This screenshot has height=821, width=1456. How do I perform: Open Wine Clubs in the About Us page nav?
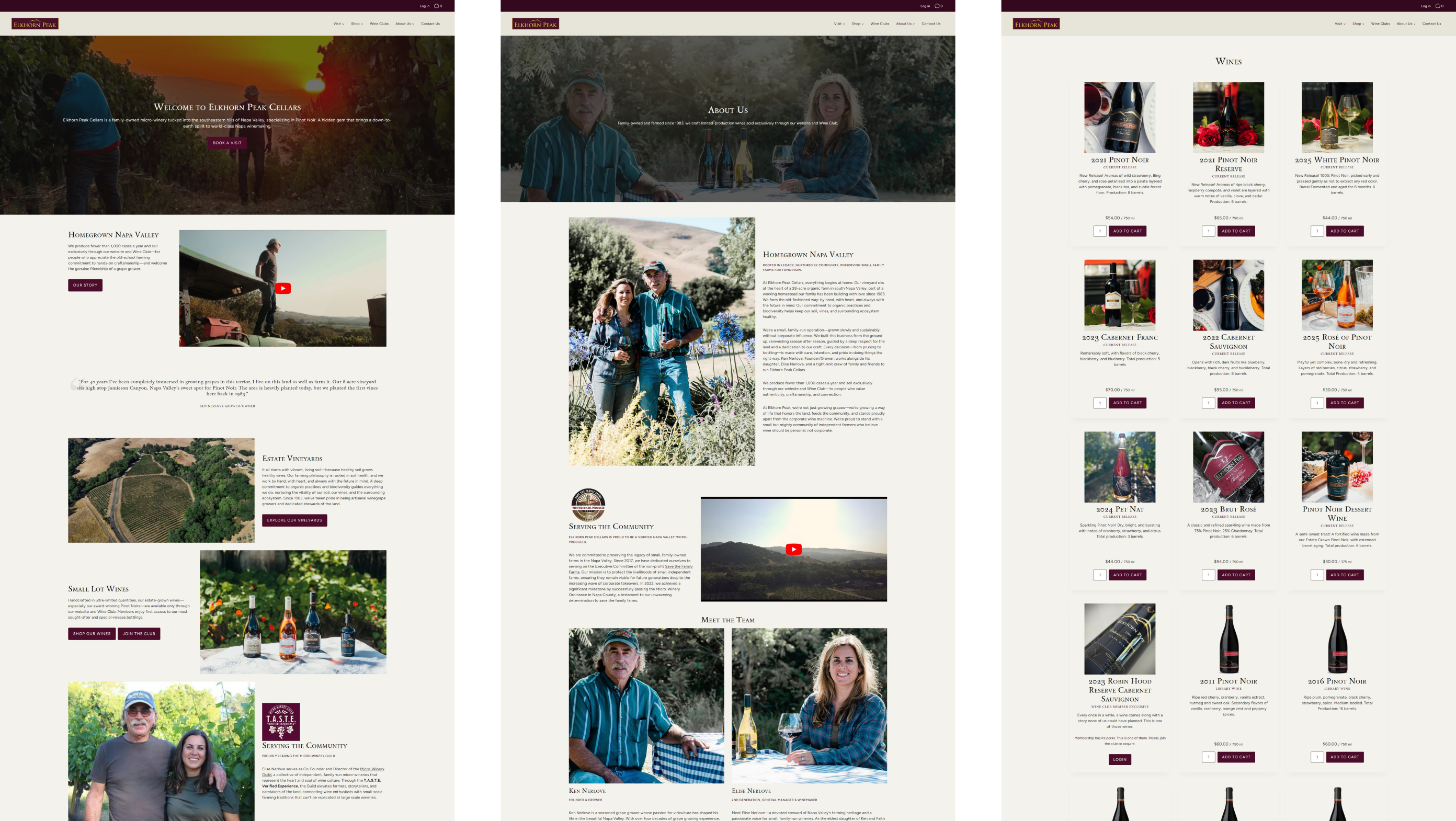tap(880, 24)
